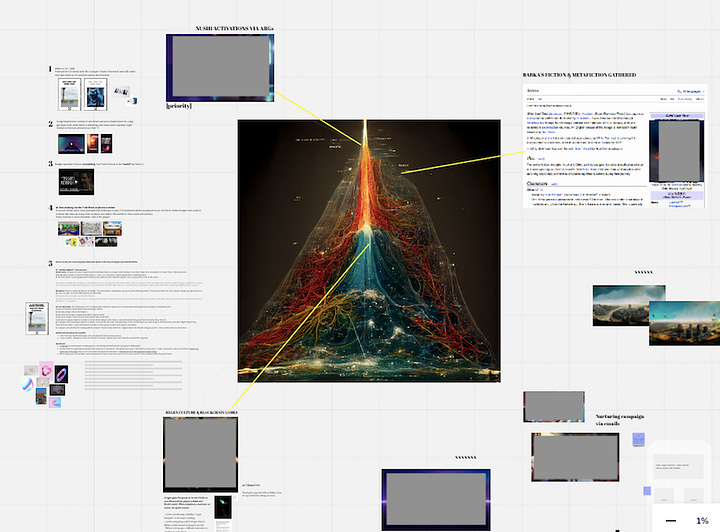Click the number '1' section heading
720x532 pixels.
[x=50, y=69]
